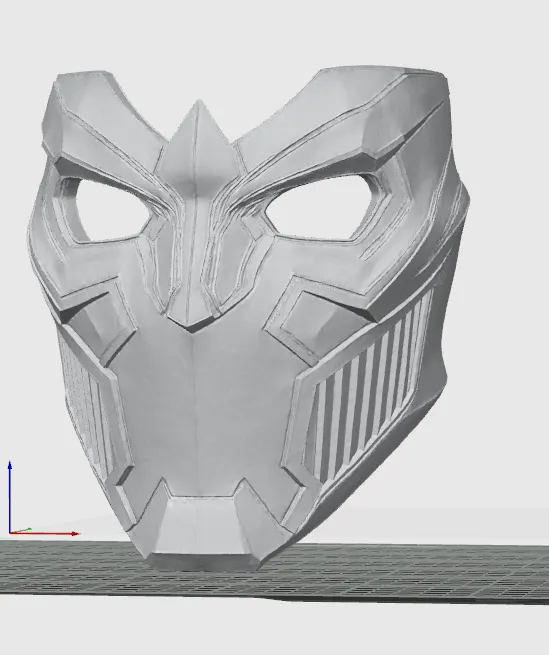Select the 3D mask model in viewport
The height and width of the screenshot is (655, 549).
click(x=247, y=317)
